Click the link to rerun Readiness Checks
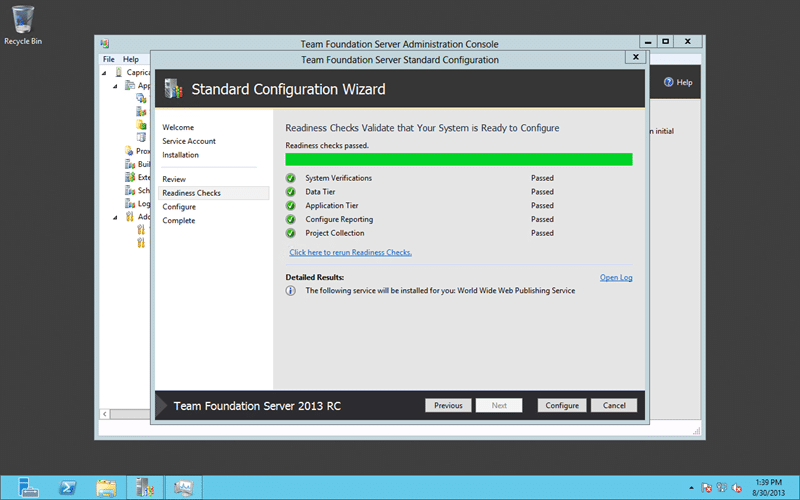This screenshot has width=800, height=500. pos(351,253)
